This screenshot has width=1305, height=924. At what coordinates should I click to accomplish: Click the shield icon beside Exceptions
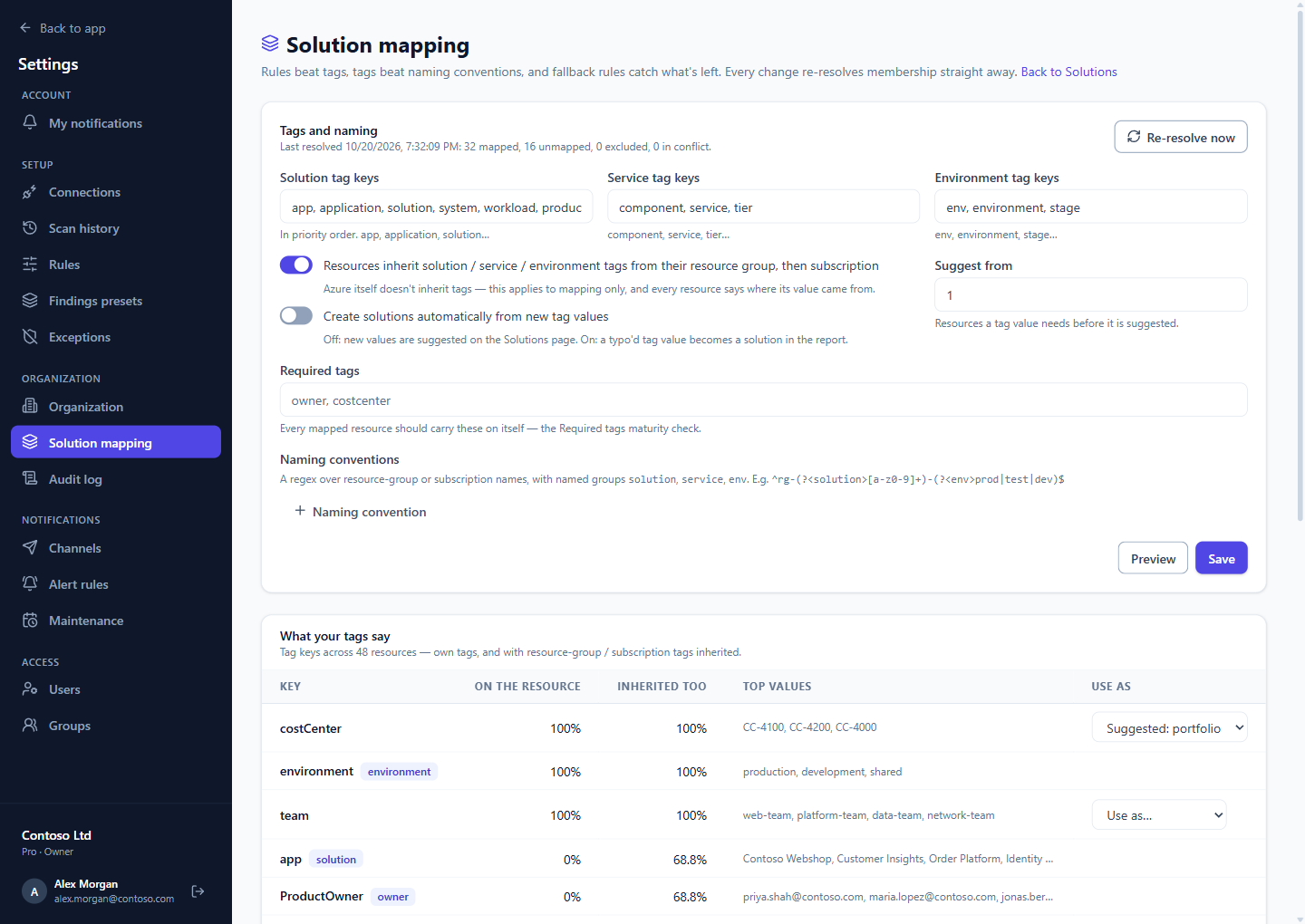[x=30, y=337]
